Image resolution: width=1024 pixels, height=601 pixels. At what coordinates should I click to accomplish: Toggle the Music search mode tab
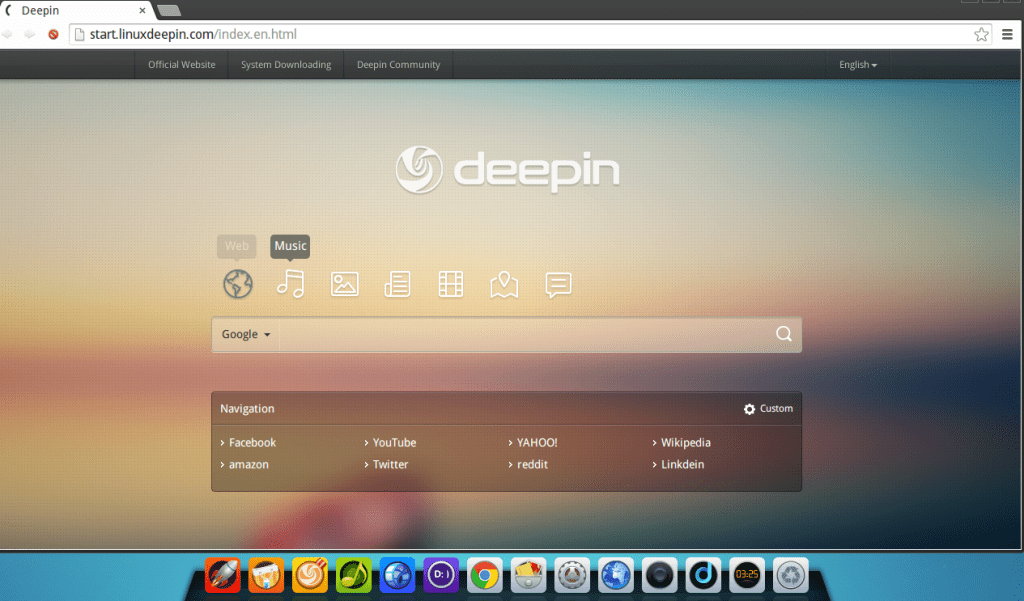click(x=289, y=246)
